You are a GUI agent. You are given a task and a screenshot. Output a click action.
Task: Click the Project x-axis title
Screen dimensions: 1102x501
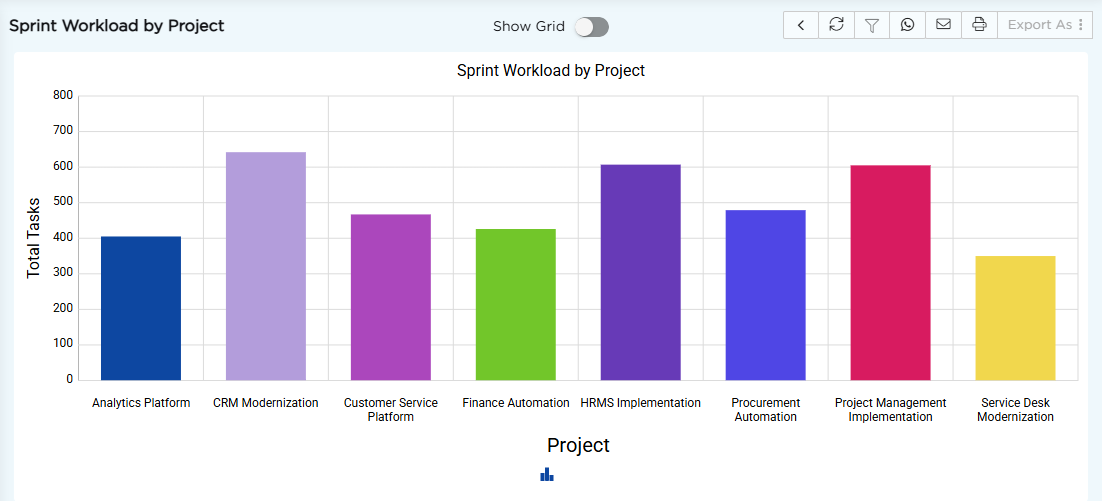(x=578, y=445)
